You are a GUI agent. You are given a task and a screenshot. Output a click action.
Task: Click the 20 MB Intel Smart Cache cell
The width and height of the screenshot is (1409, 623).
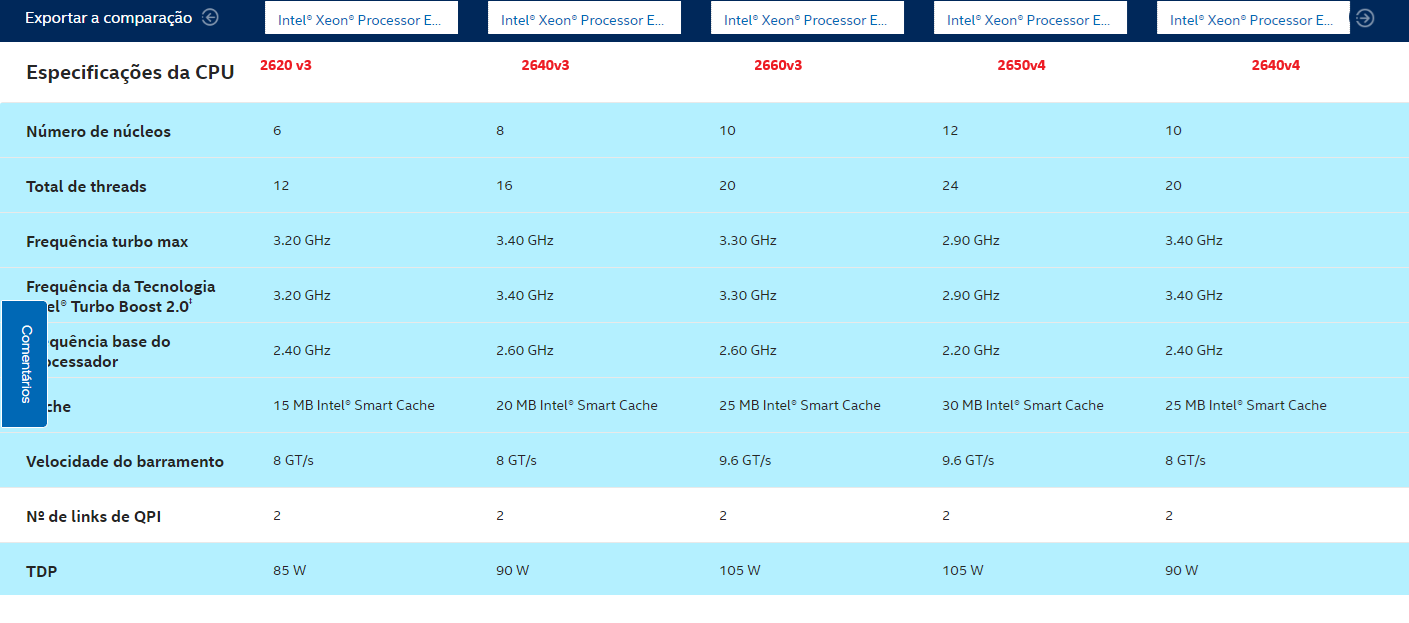576,405
